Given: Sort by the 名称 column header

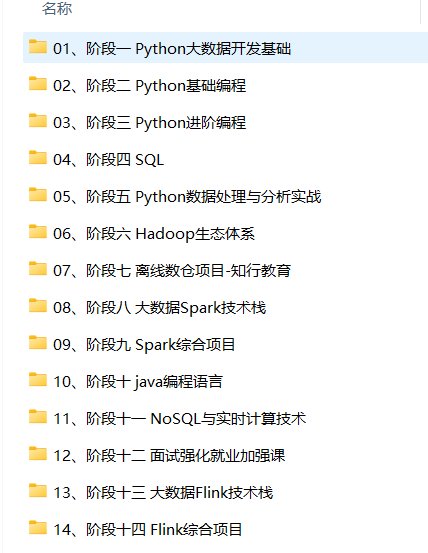Looking at the screenshot, I should point(57,8).
